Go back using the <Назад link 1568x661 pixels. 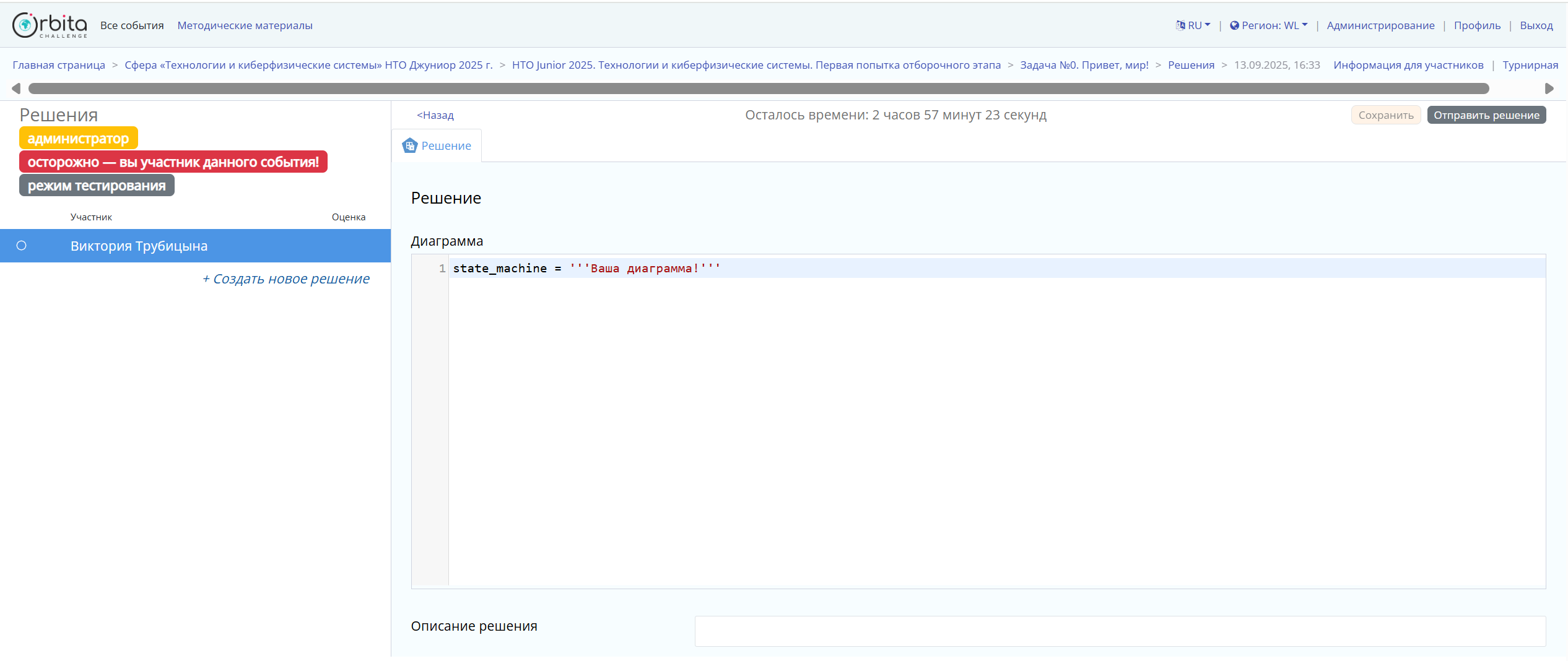[x=435, y=115]
